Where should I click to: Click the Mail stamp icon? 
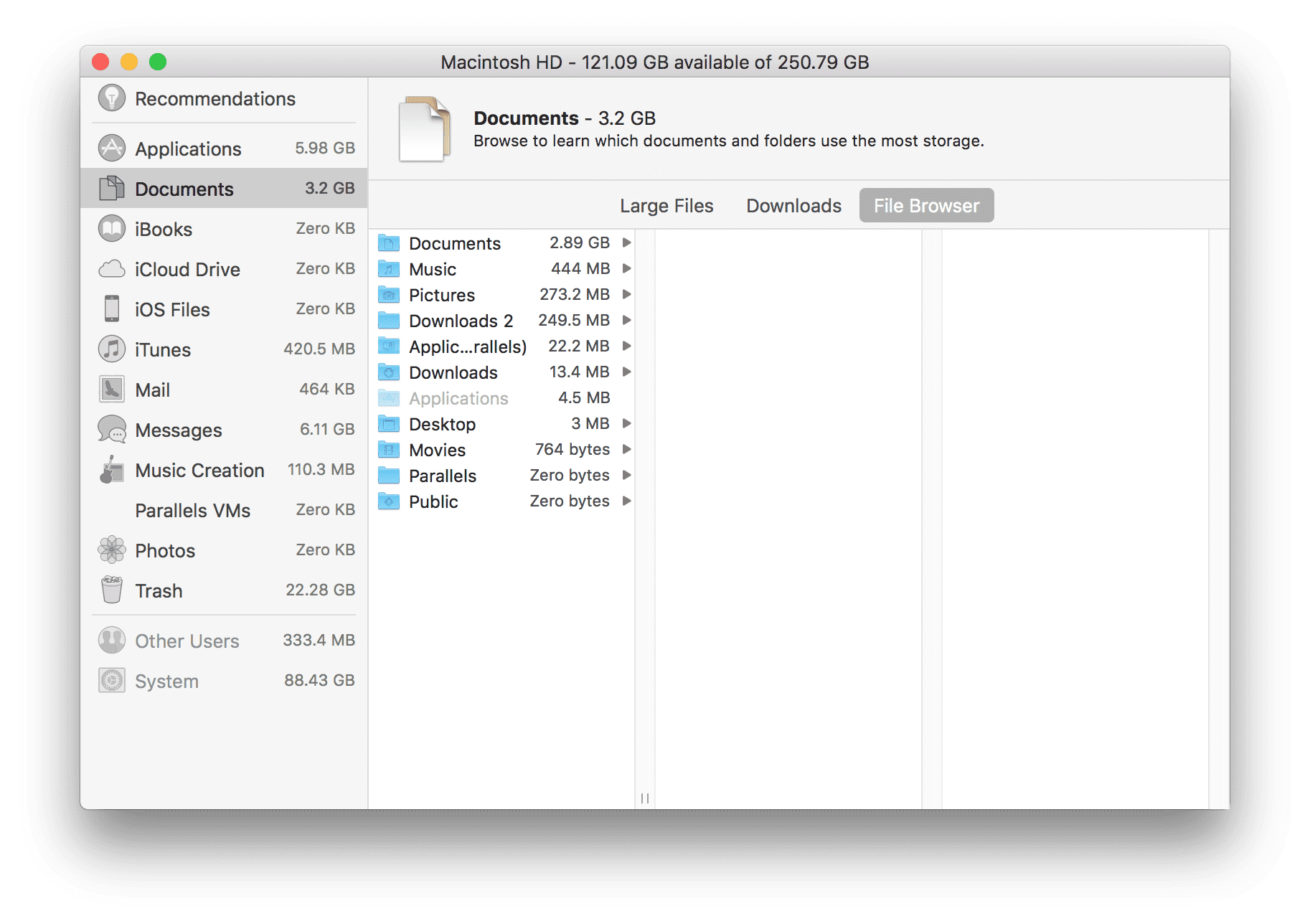pyautogui.click(x=111, y=389)
